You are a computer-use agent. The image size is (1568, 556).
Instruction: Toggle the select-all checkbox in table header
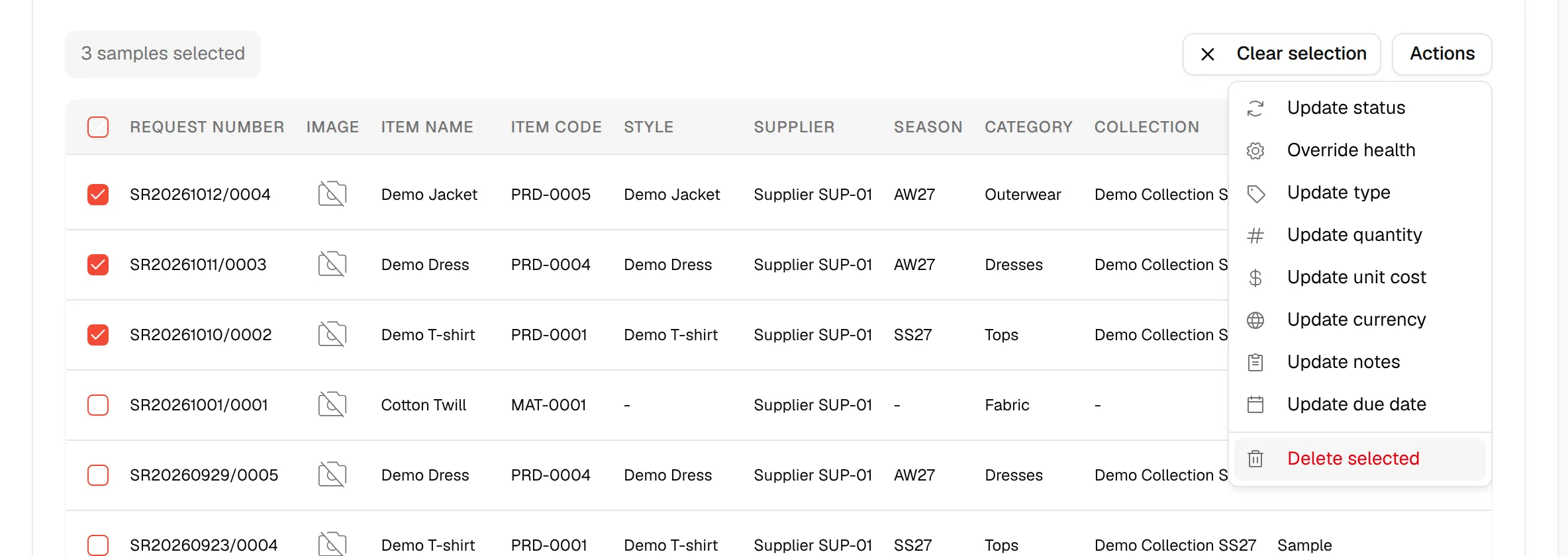[x=98, y=127]
